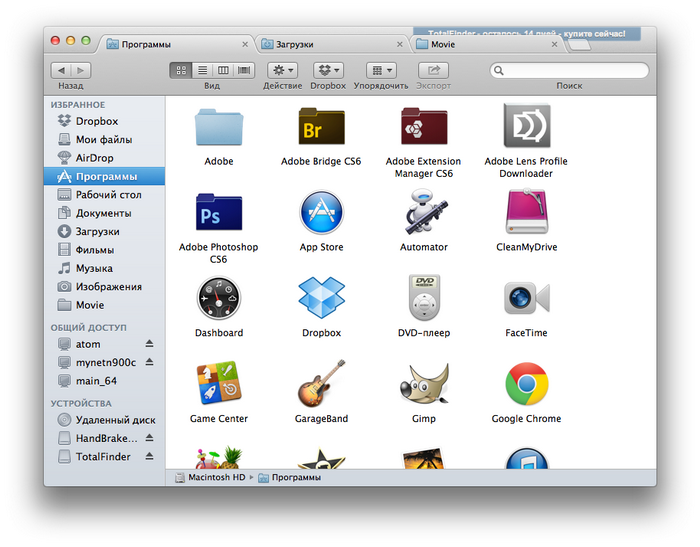700x547 pixels.
Task: Switch to icon view mode
Action: point(181,70)
